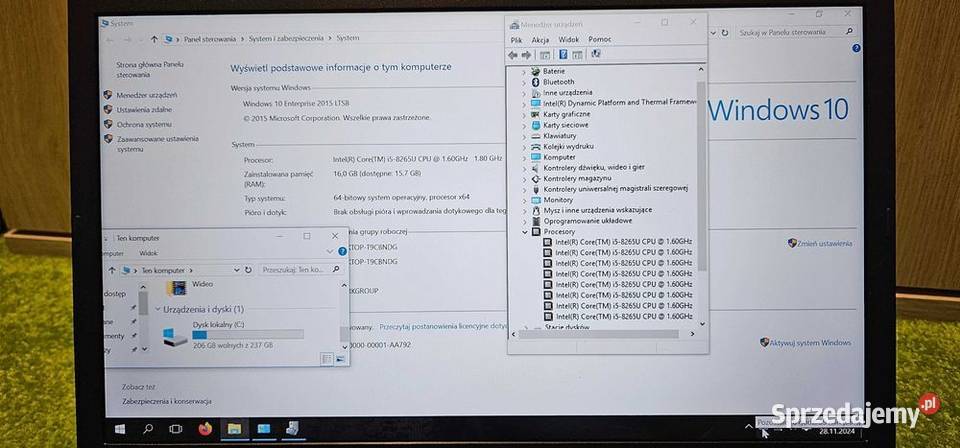
Task: Collapse the Procesory node
Action: pyautogui.click(x=525, y=232)
